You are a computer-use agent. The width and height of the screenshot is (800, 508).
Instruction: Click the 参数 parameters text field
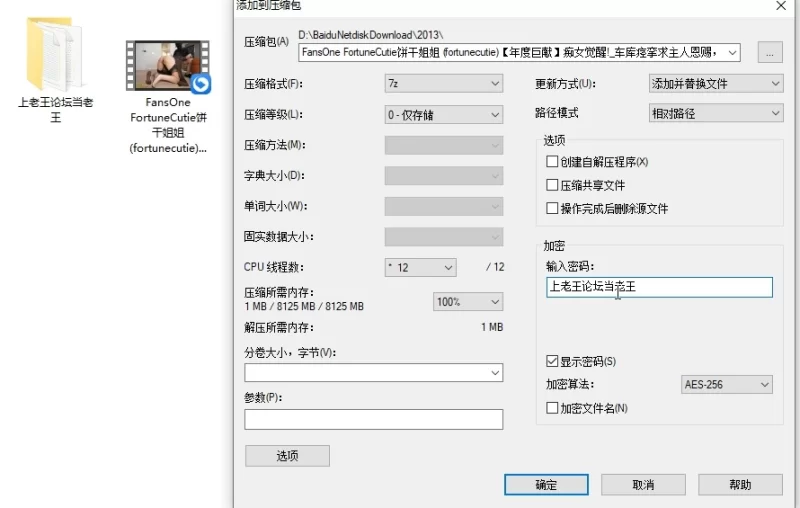[x=373, y=419]
